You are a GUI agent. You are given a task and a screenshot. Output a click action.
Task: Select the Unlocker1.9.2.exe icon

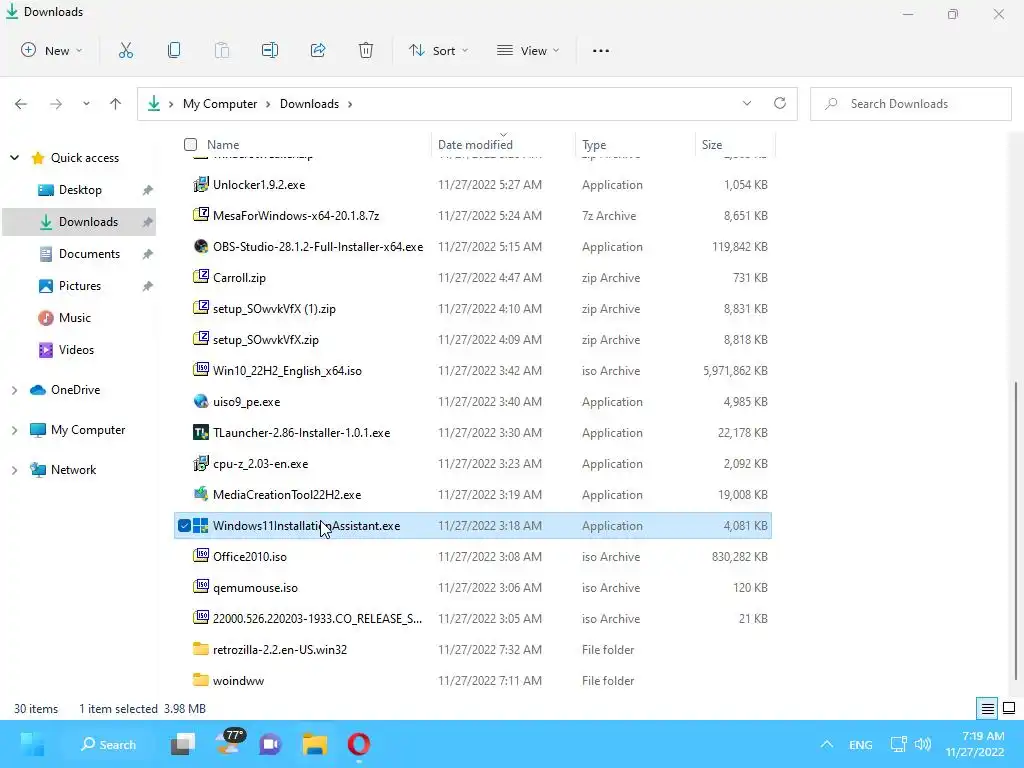(x=201, y=184)
